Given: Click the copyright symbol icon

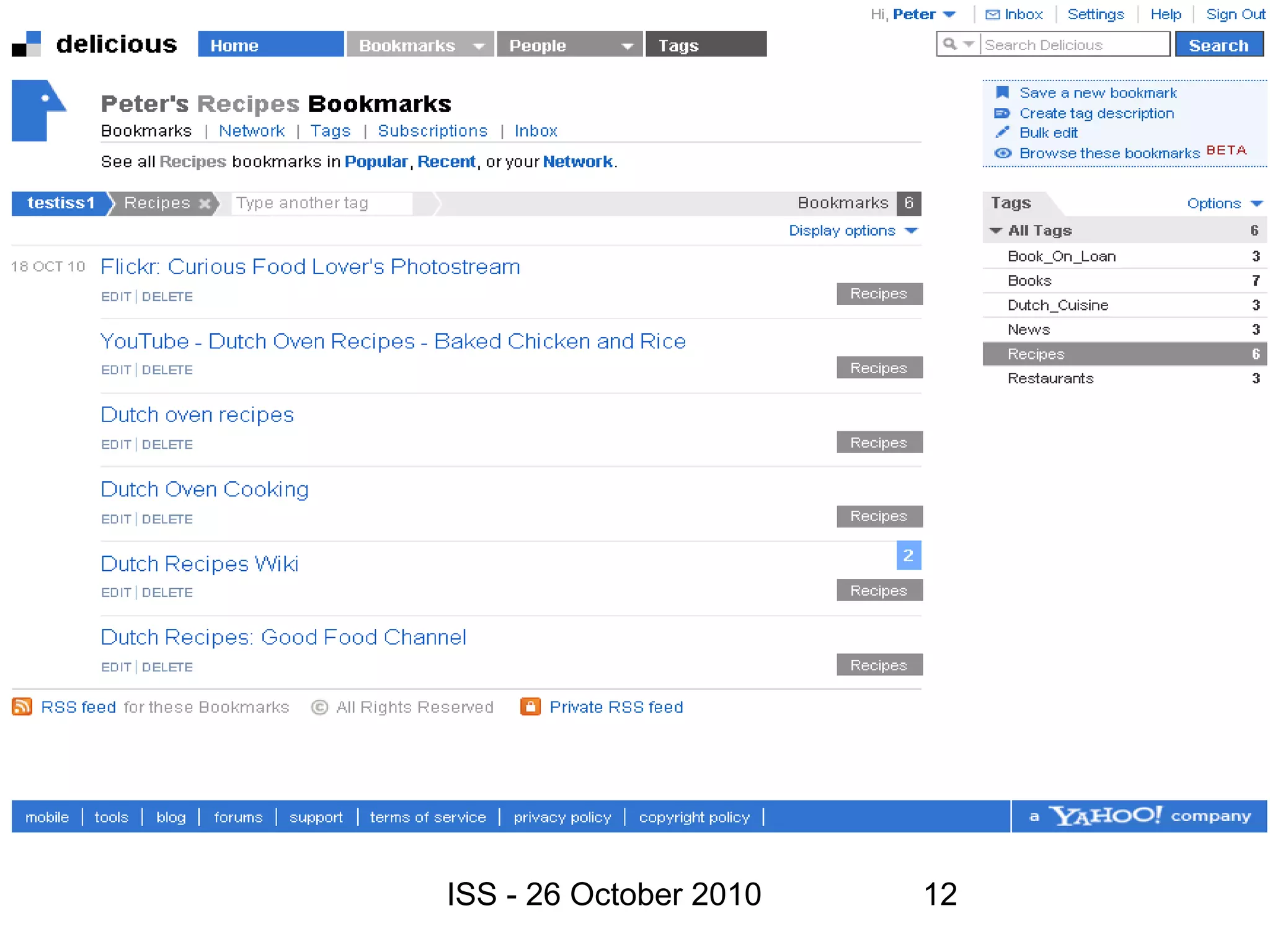Looking at the screenshot, I should click(319, 707).
